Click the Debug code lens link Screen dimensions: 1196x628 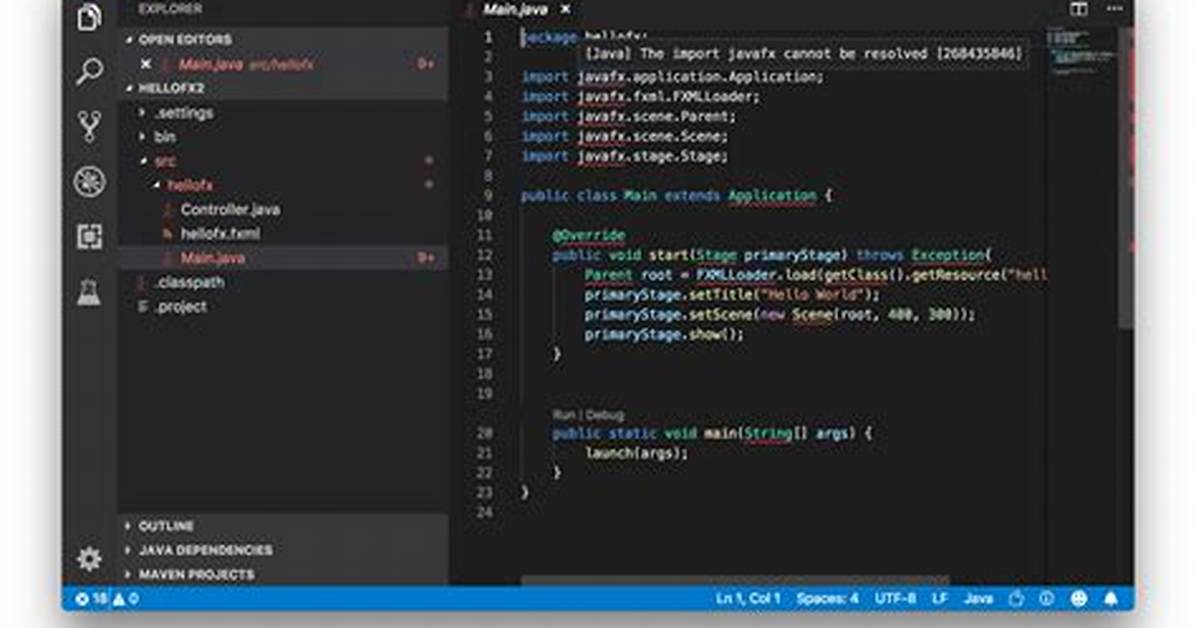coord(605,415)
